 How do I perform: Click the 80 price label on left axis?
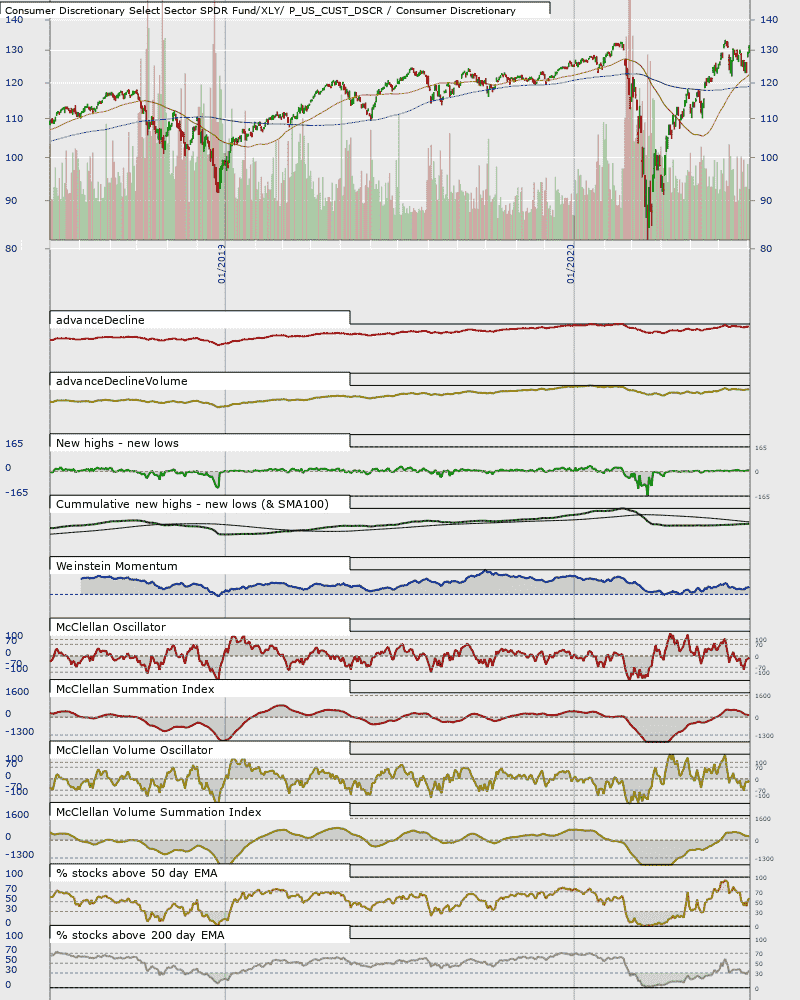(11, 249)
